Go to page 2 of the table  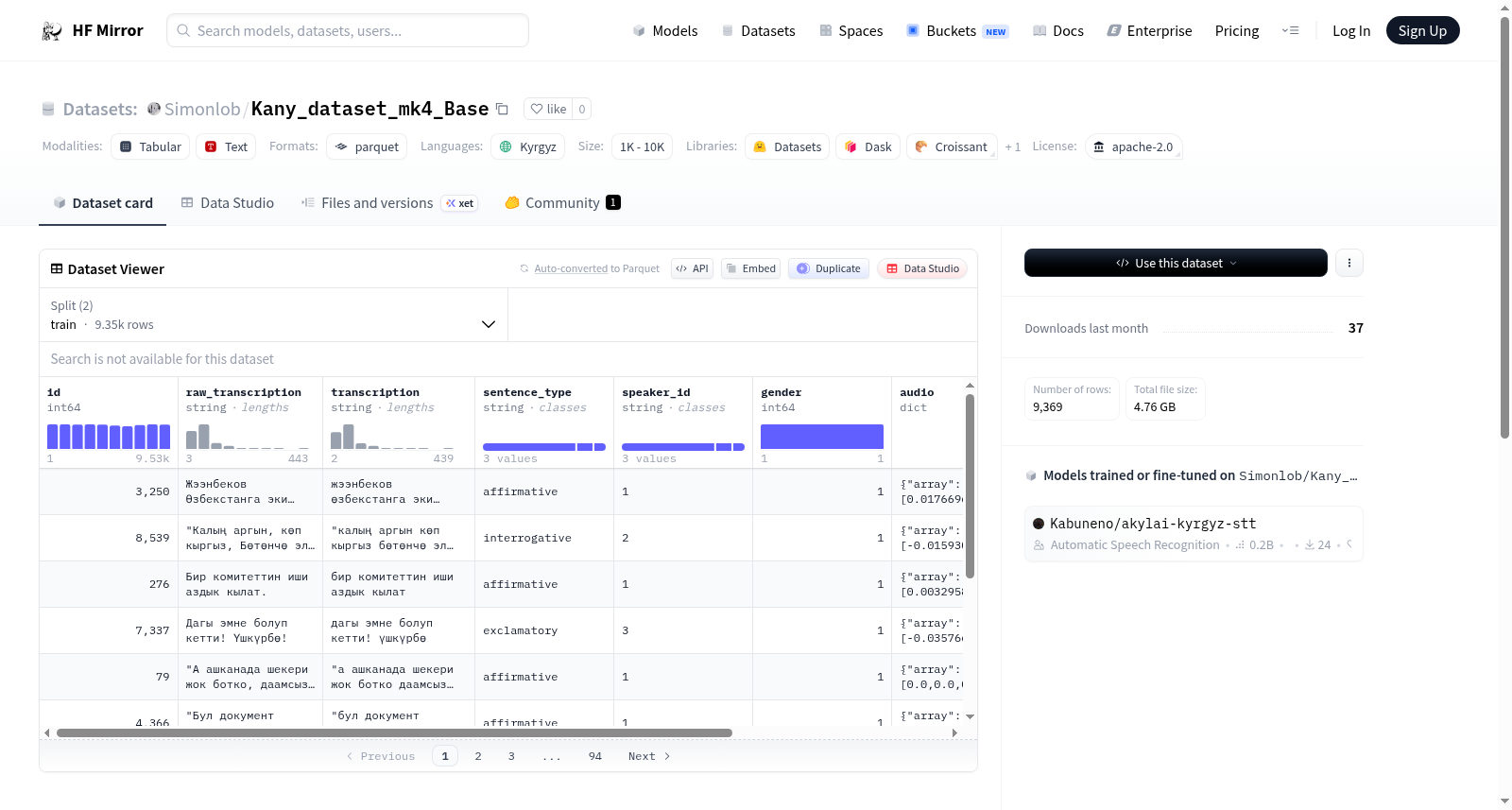point(478,756)
